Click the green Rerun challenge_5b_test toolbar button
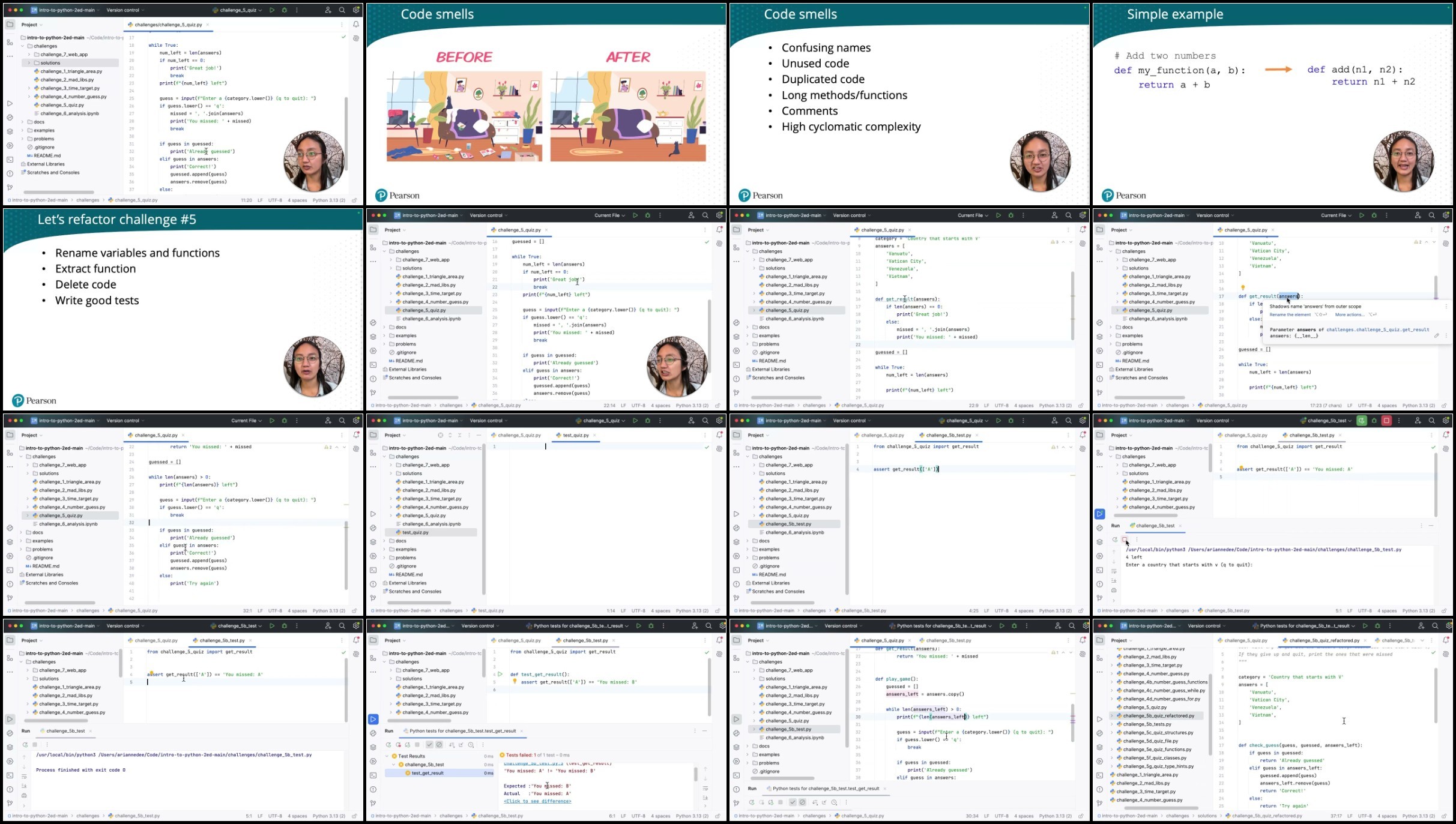The height and width of the screenshot is (824, 1456). click(1362, 421)
